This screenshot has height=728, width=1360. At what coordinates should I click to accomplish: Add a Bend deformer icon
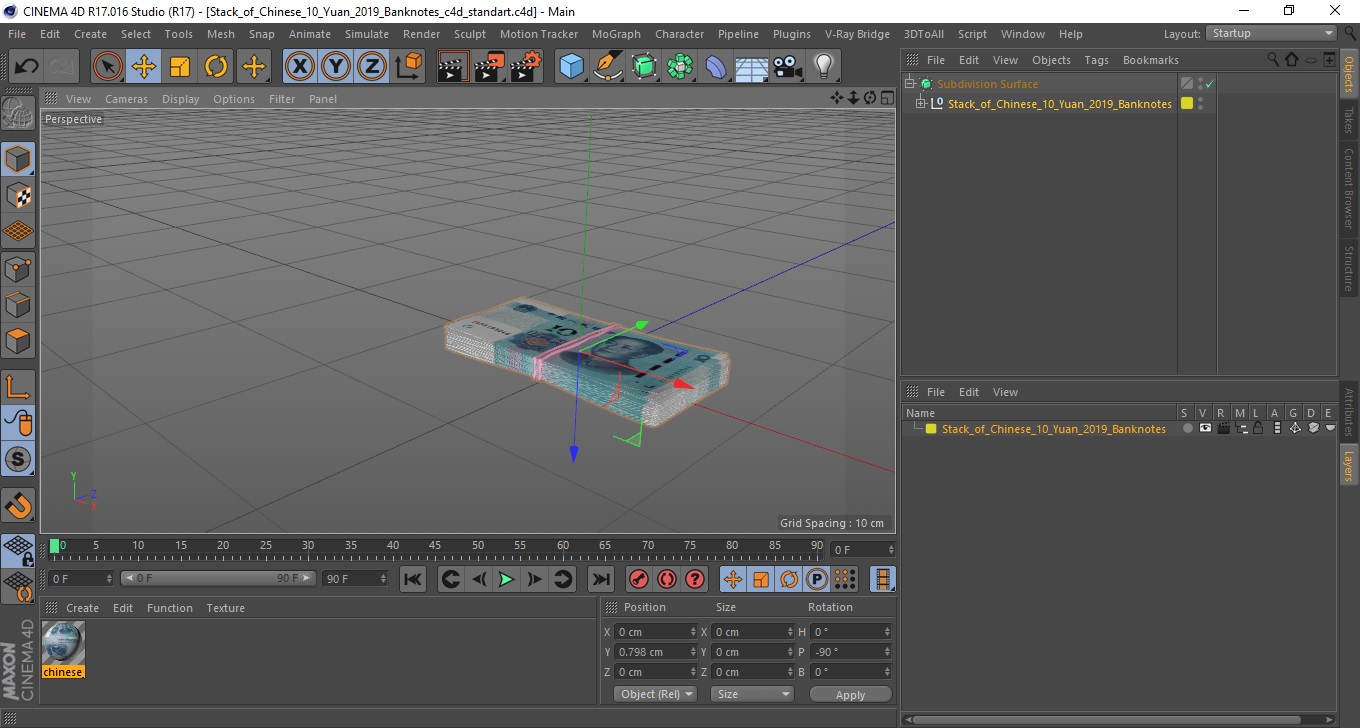point(716,67)
